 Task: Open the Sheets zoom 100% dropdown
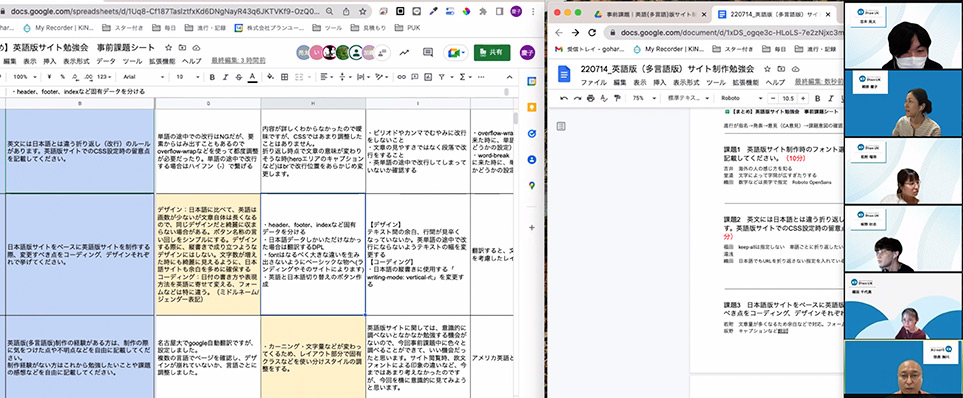(x=25, y=77)
